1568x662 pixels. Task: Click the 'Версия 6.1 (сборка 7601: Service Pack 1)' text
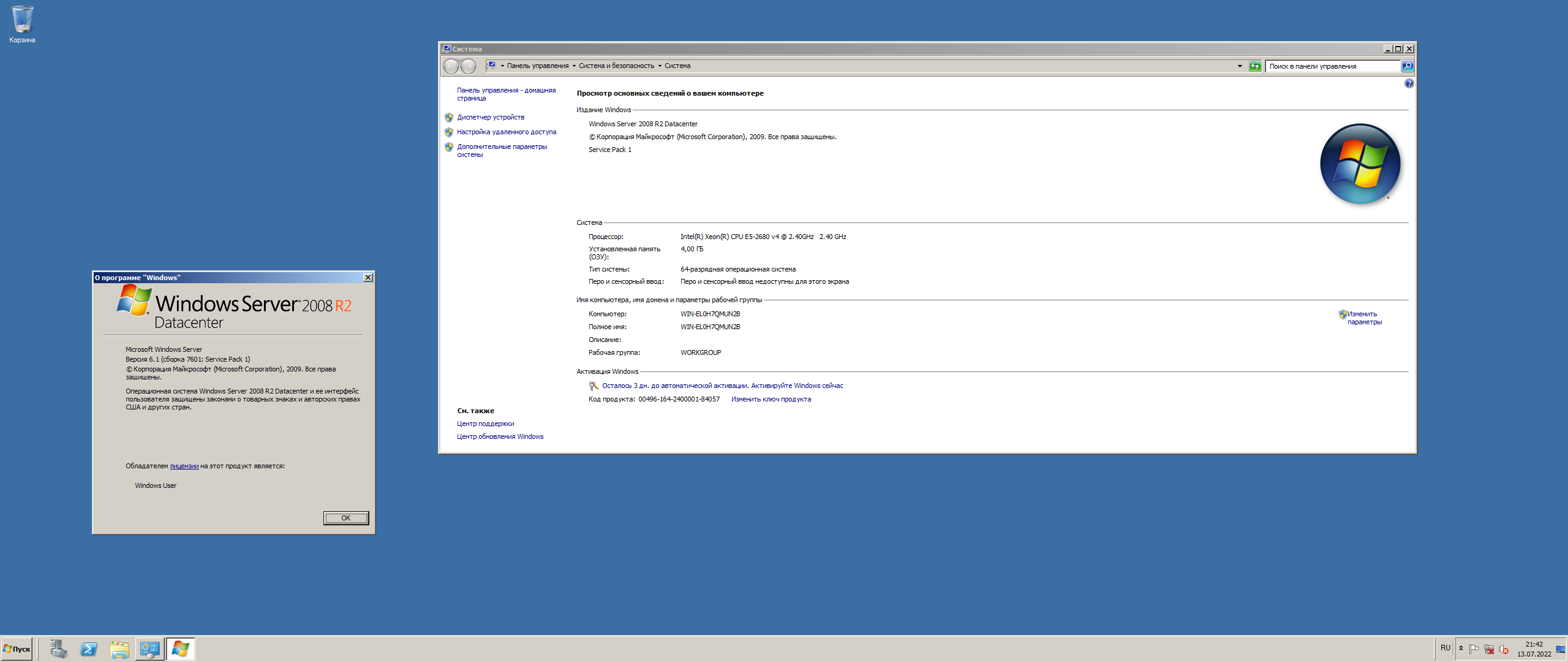point(187,359)
